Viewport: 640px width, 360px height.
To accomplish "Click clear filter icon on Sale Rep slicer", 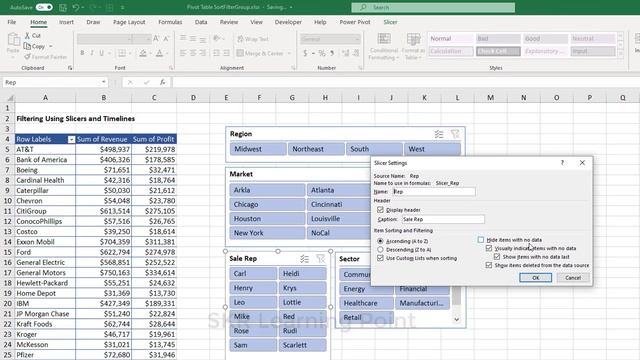I will (x=320, y=258).
